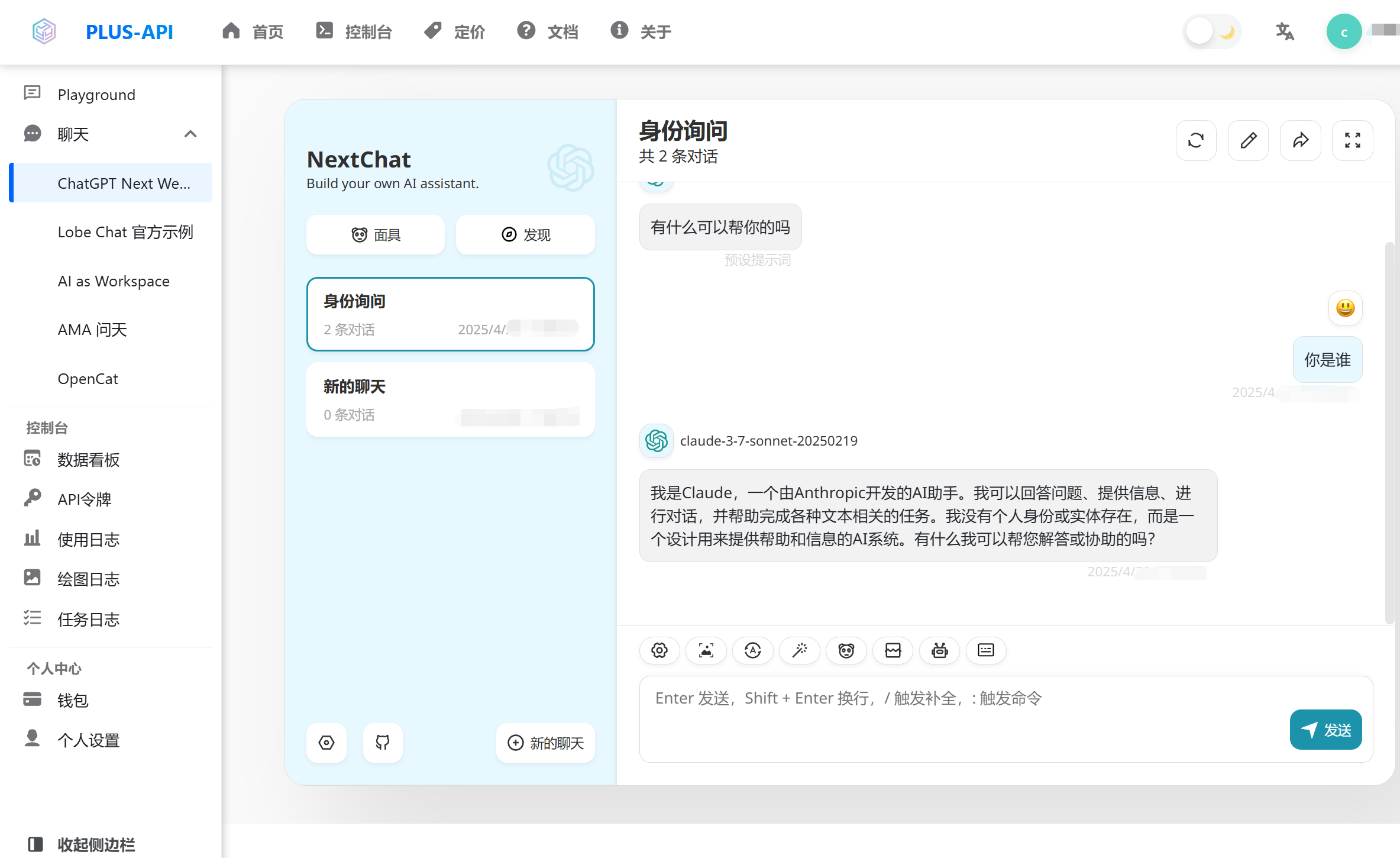This screenshot has width=1400, height=858.
Task: Click the user avatar c
Action: coord(1344,31)
